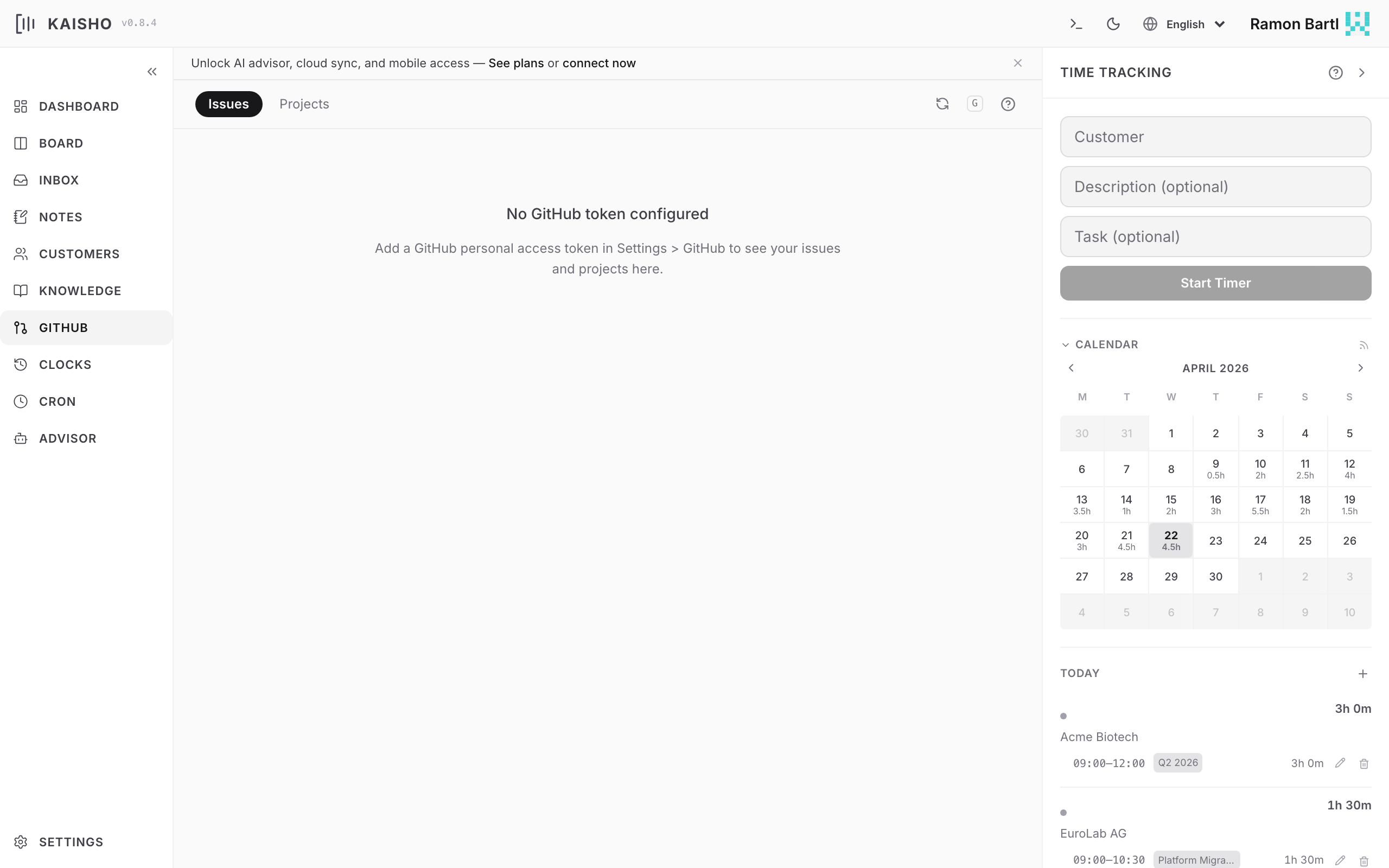The image size is (1389, 868).
Task: Collapse the sidebar with the double-chevron
Action: [152, 71]
